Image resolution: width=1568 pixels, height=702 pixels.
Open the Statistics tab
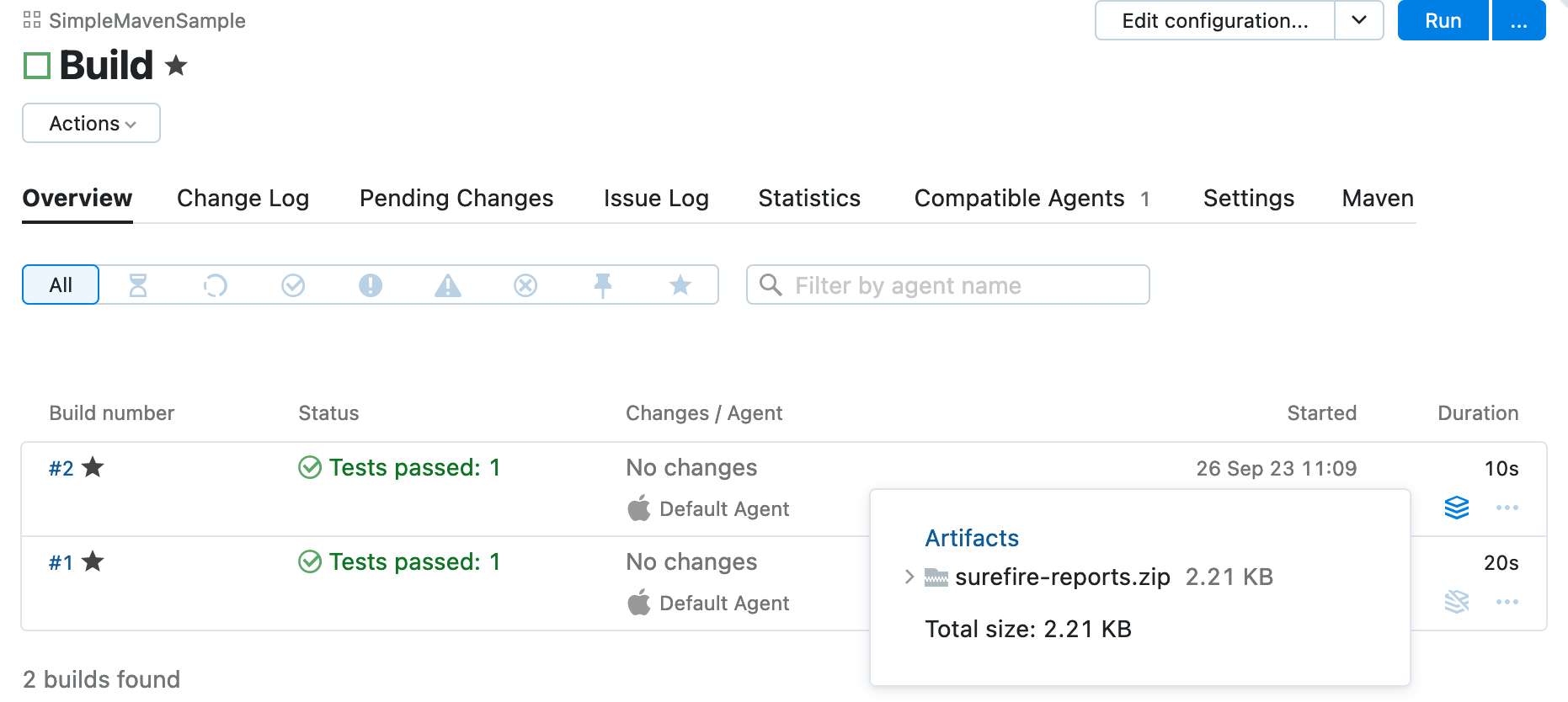[808, 199]
